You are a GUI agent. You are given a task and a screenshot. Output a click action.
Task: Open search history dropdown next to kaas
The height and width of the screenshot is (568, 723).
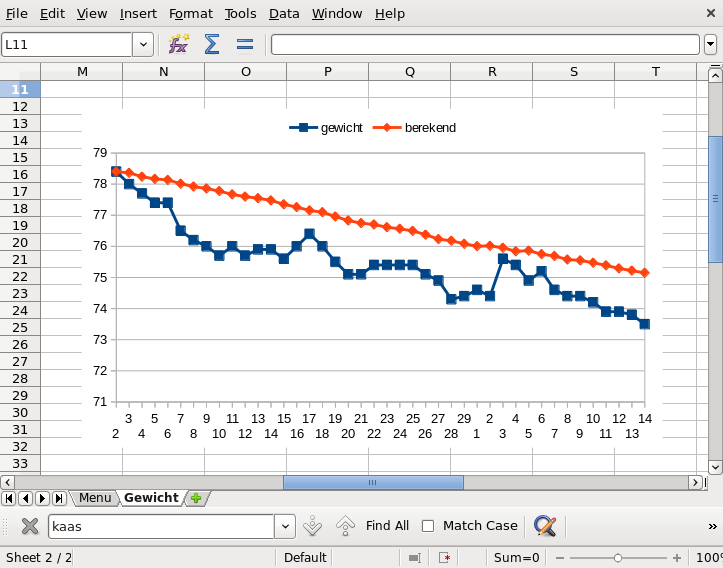pyautogui.click(x=285, y=526)
